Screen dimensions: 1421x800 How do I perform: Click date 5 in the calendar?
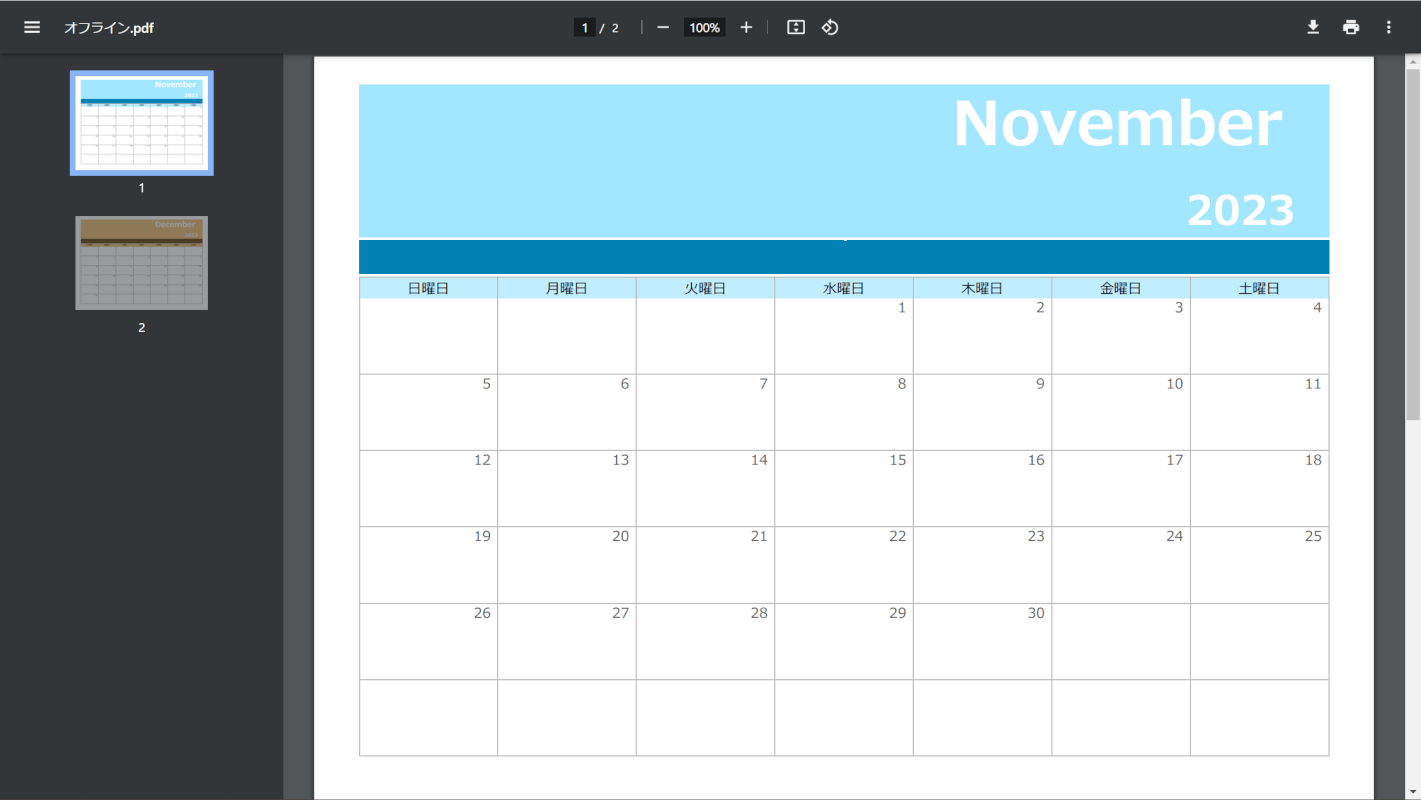pos(486,384)
